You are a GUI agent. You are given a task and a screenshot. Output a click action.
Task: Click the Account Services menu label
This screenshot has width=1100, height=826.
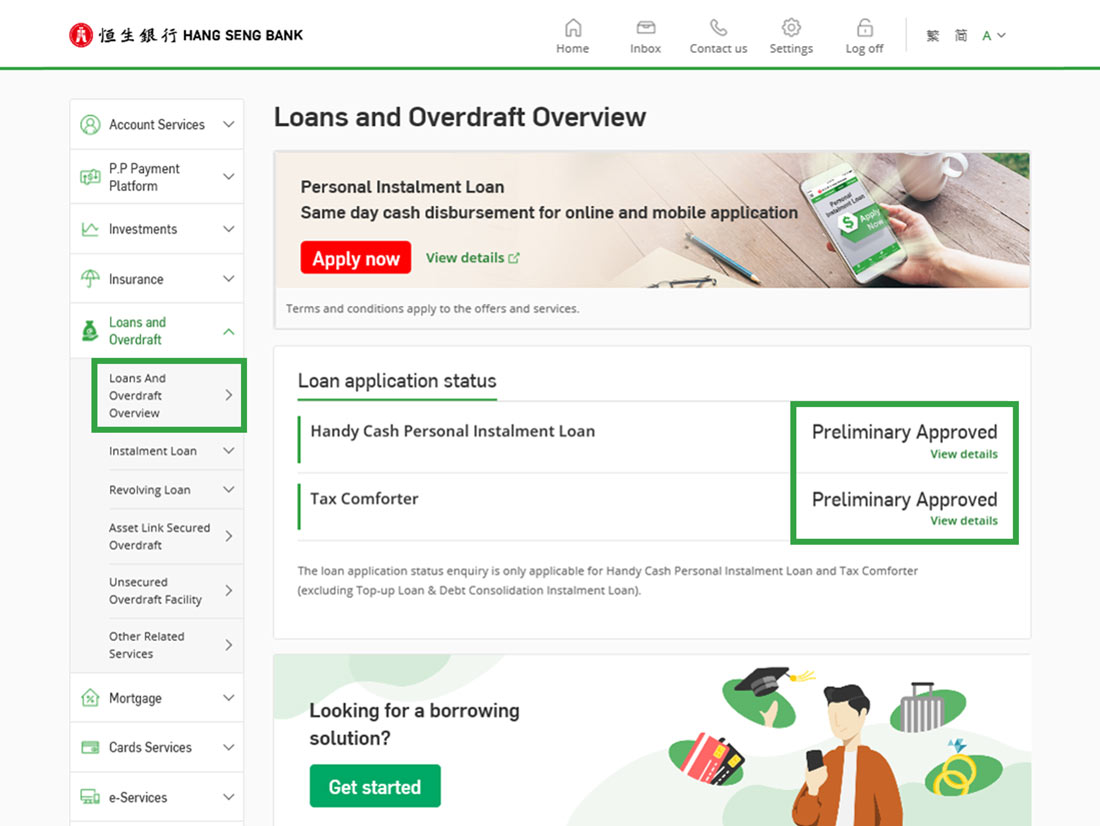click(x=157, y=124)
